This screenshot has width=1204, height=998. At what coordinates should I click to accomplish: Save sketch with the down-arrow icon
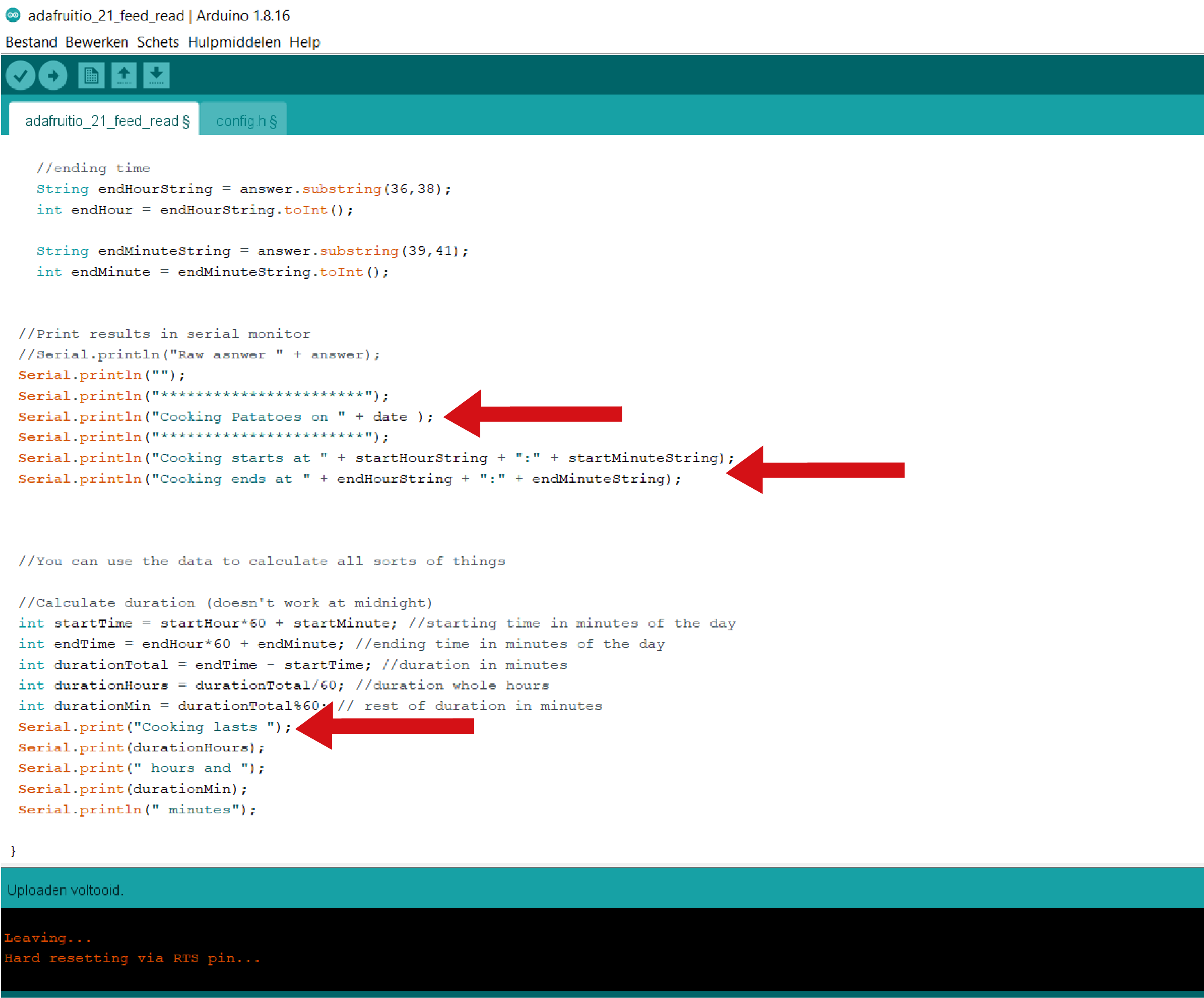pyautogui.click(x=156, y=75)
